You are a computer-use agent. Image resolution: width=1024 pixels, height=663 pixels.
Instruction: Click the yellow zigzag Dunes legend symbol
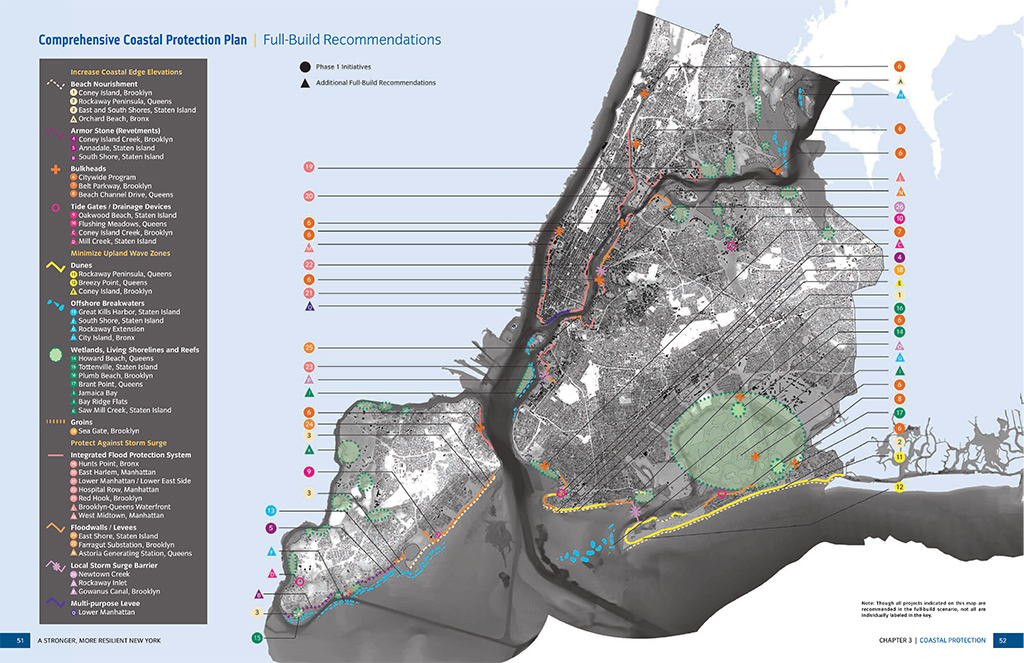(x=55, y=266)
